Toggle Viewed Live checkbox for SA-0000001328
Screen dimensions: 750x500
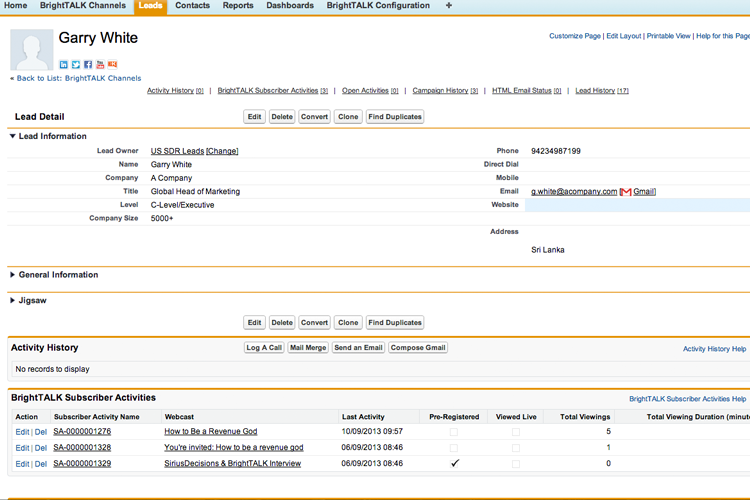[x=516, y=448]
